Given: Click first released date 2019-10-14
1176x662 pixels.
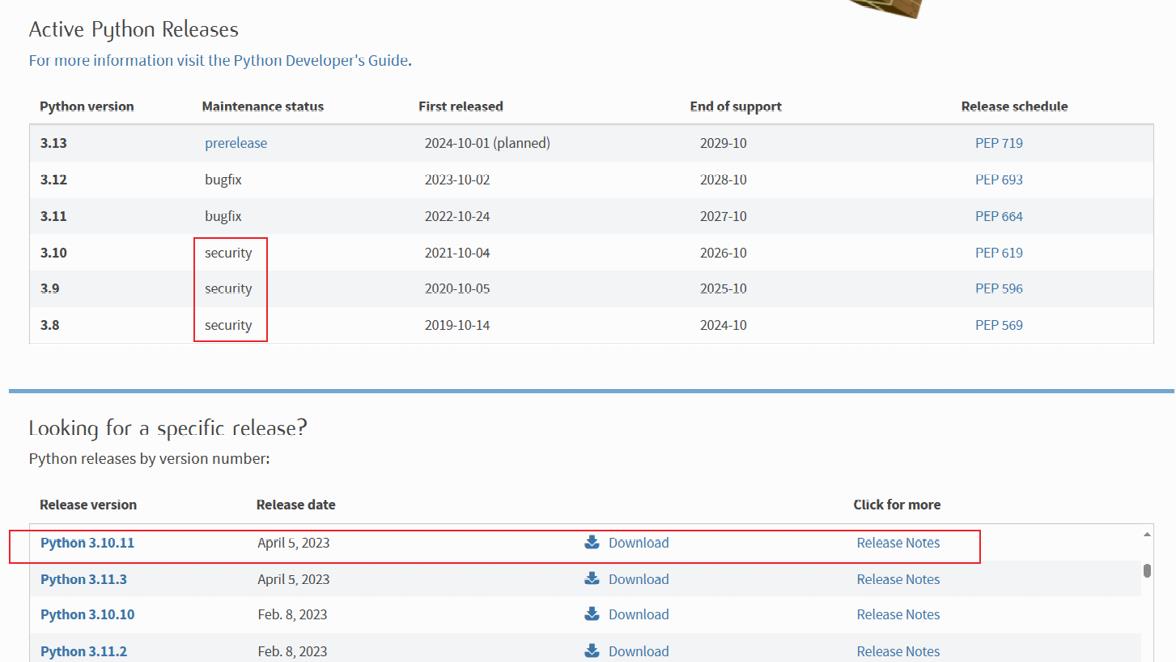Looking at the screenshot, I should point(457,325).
